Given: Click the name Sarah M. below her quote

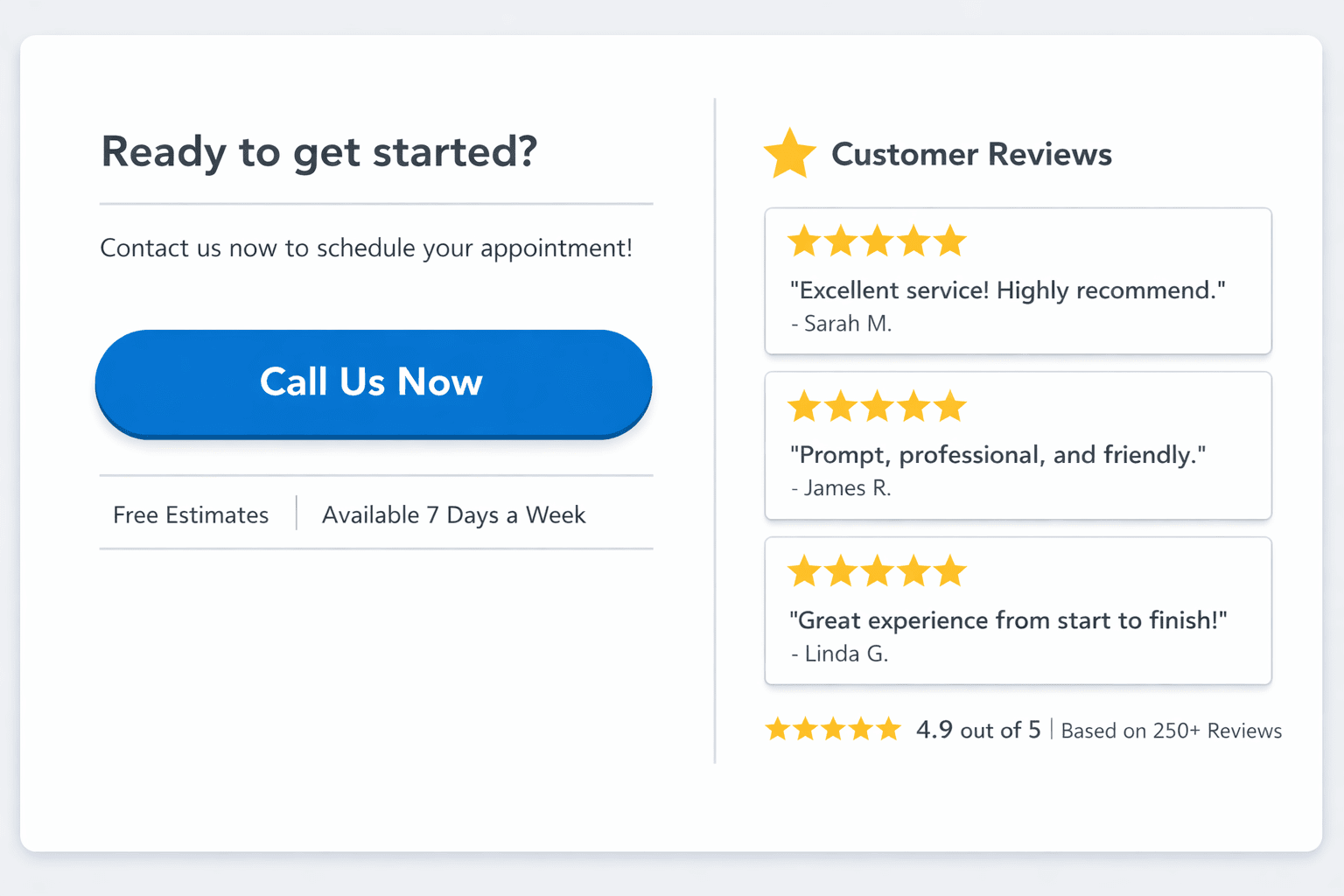Looking at the screenshot, I should (x=841, y=323).
